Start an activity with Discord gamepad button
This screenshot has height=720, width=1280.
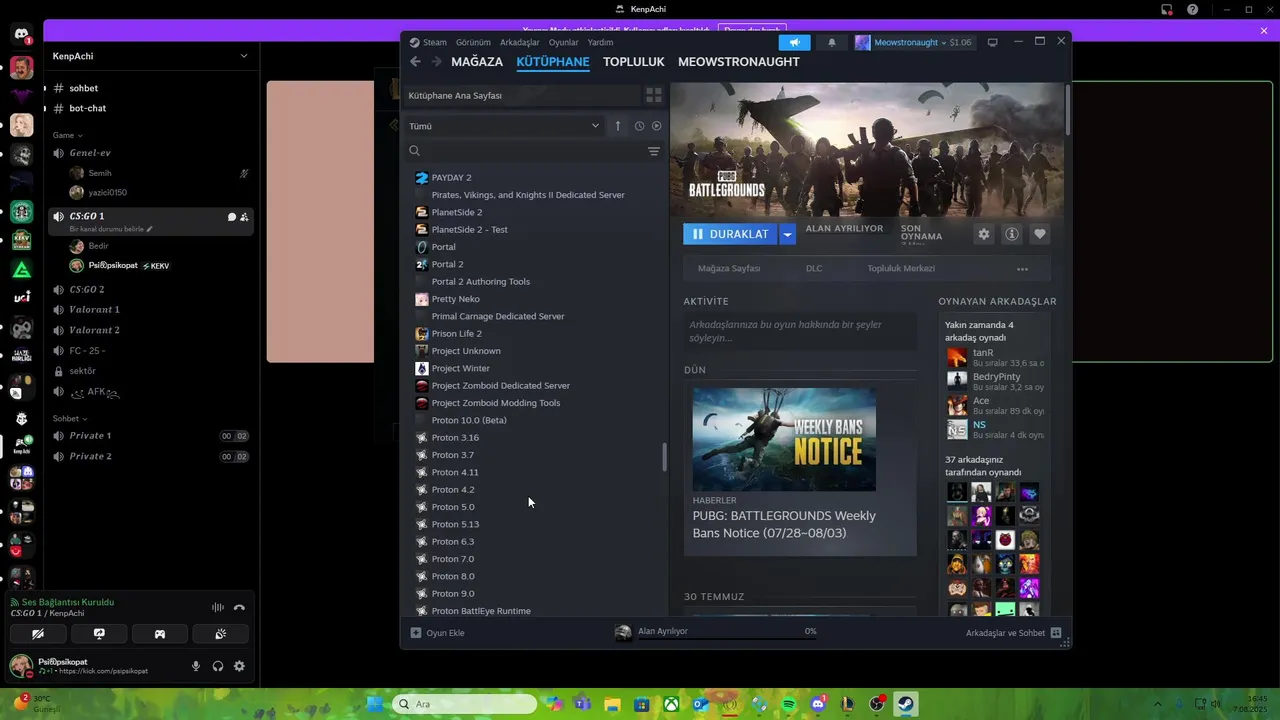pyautogui.click(x=159, y=634)
